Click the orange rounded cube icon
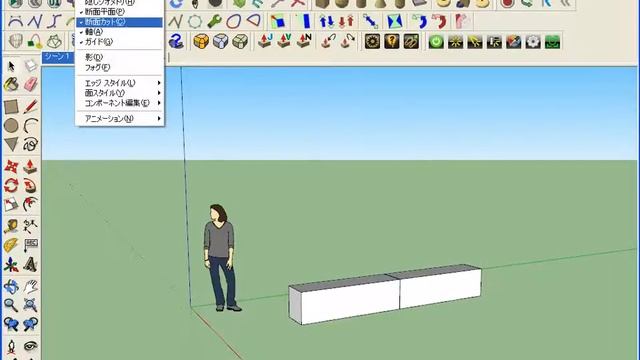This screenshot has height=360, width=640. tap(201, 42)
